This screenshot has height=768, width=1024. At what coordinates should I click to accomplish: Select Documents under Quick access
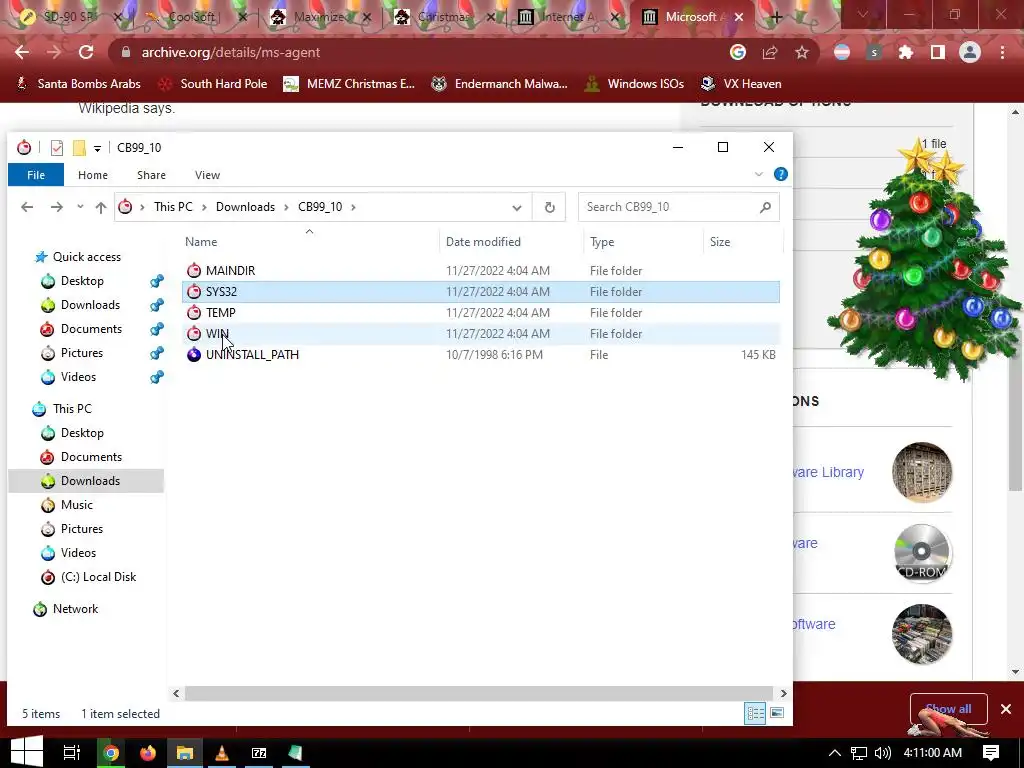click(x=91, y=328)
